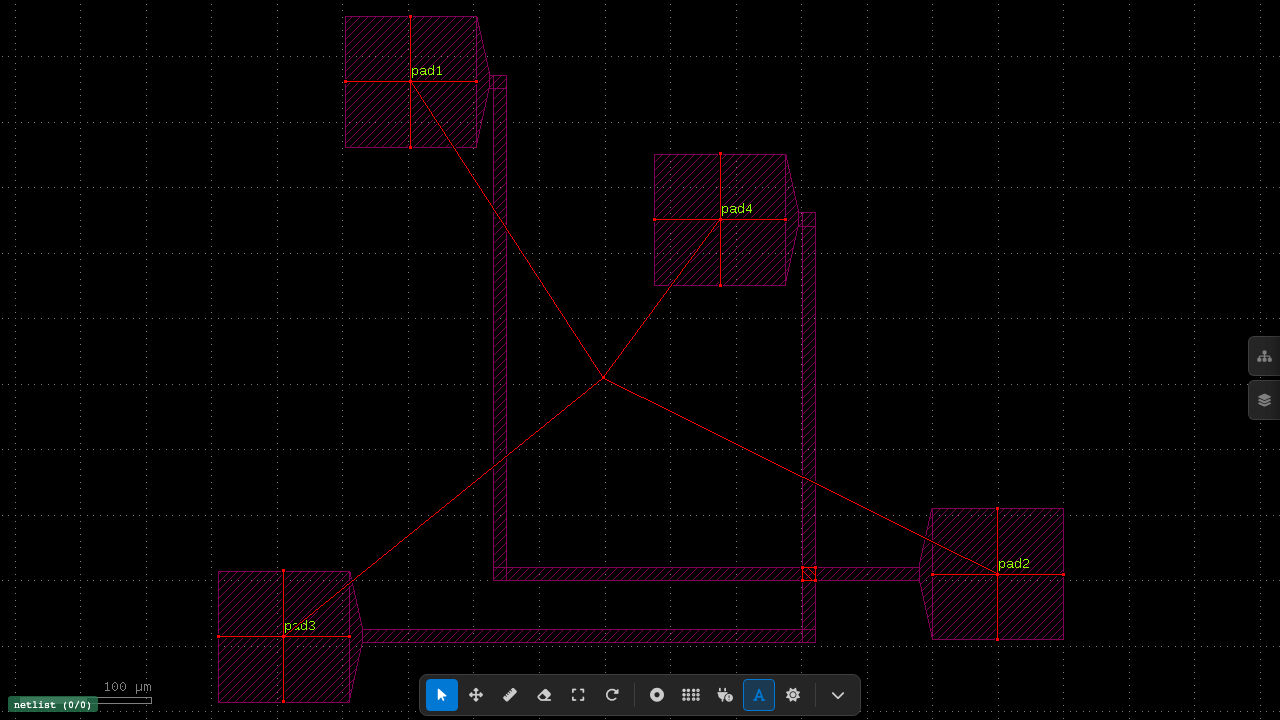This screenshot has width=1280, height=720.
Task: Click the pad1 label
Action: coord(427,71)
